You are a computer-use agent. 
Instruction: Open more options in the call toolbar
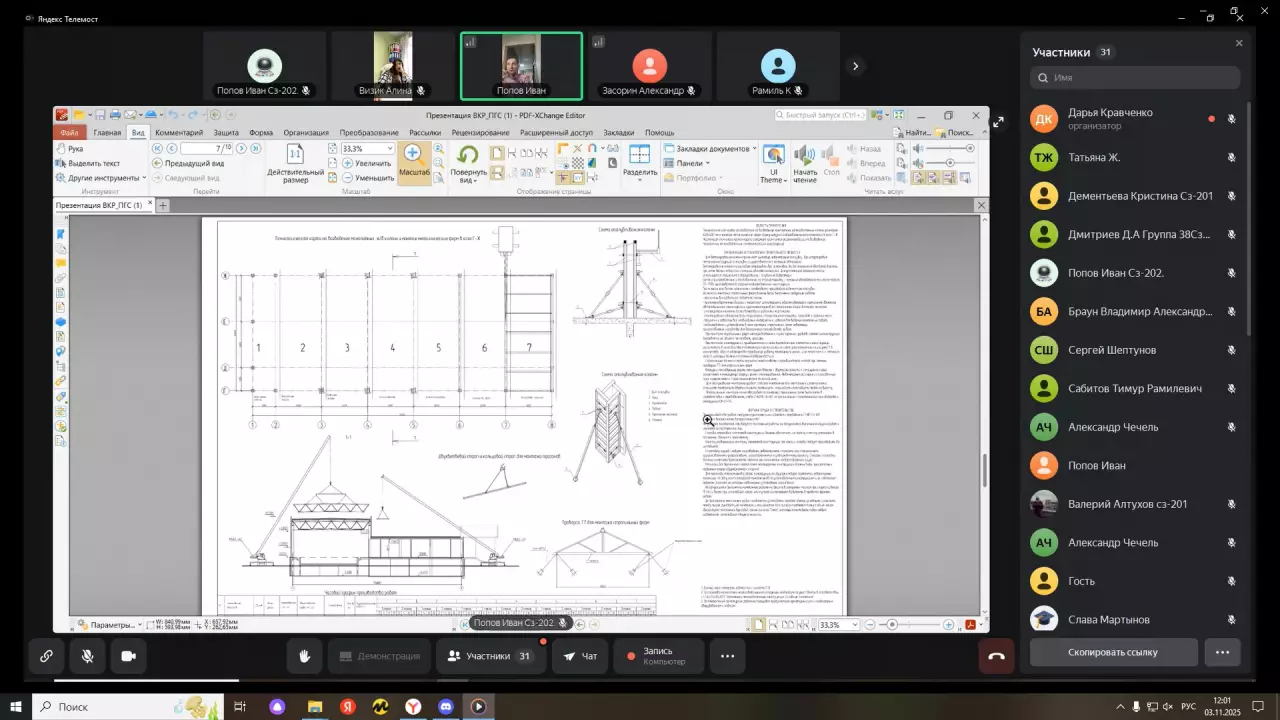point(727,656)
